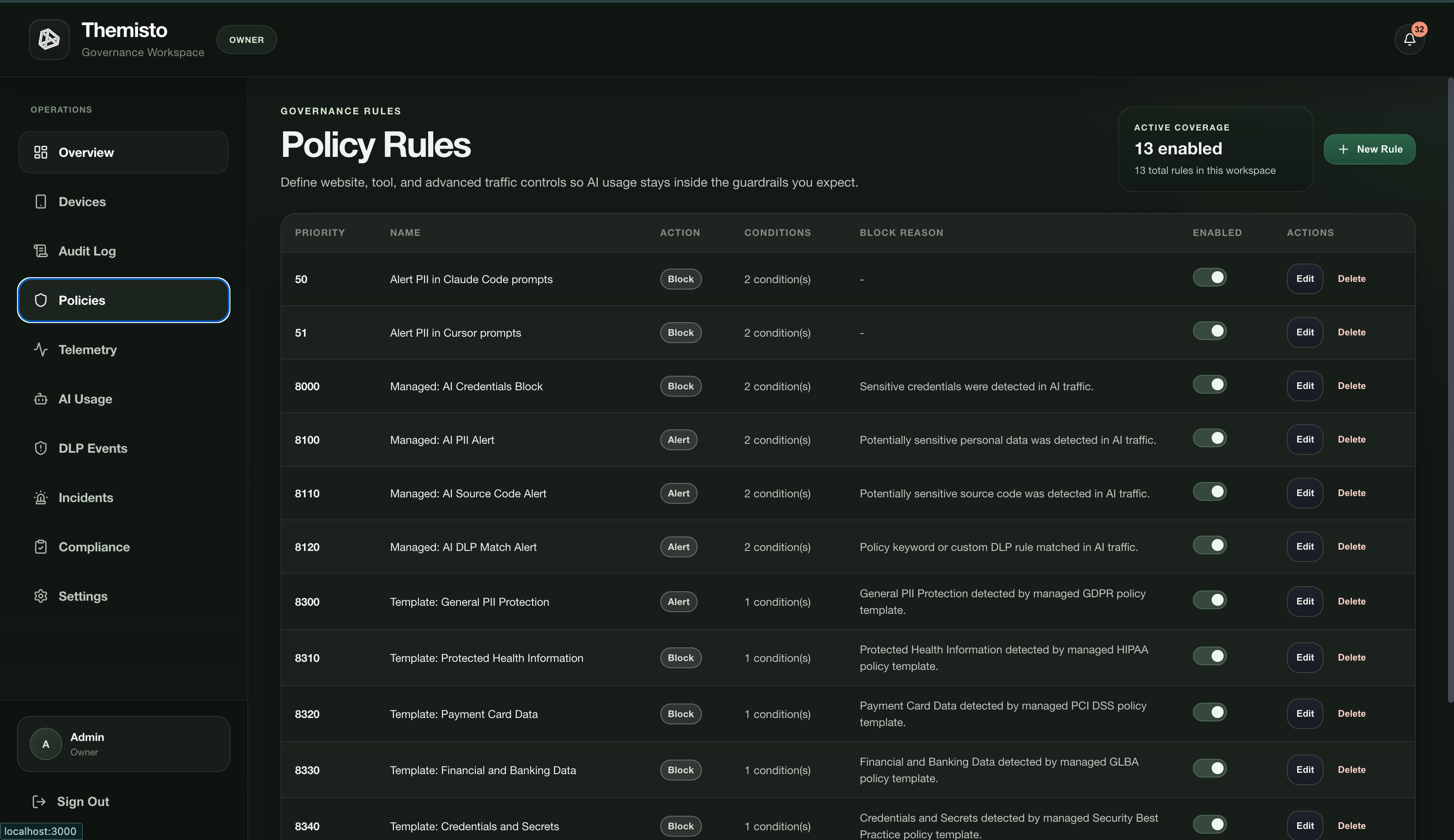The height and width of the screenshot is (840, 1454).
Task: Select Telemetry in the sidebar
Action: point(123,349)
